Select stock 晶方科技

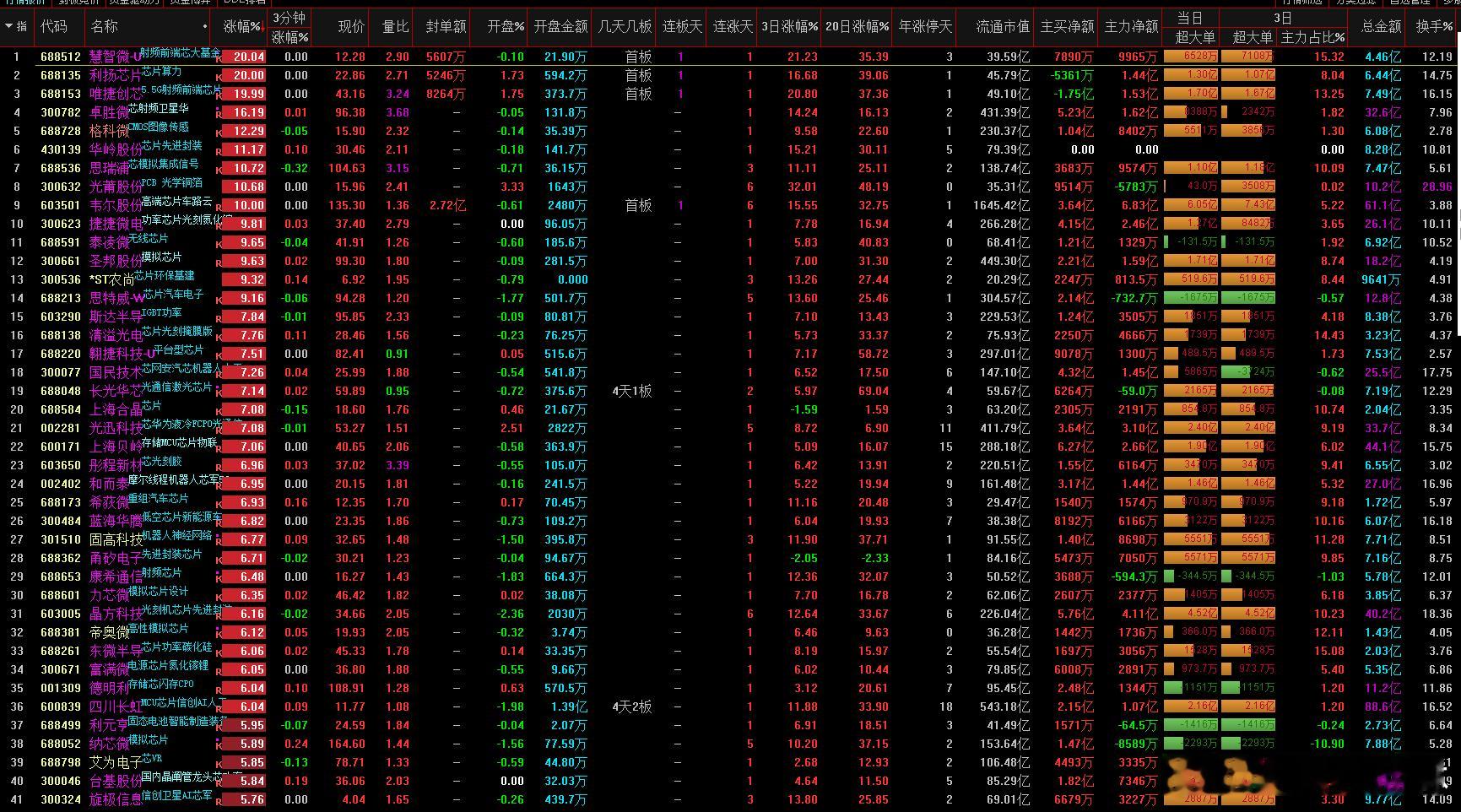pos(116,614)
